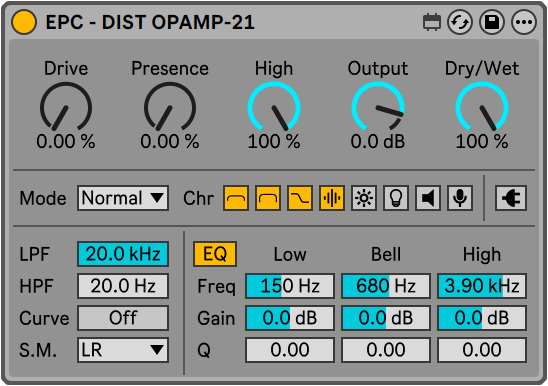
Task: Click the HPF 20.0 Hz field
Action: [123, 286]
